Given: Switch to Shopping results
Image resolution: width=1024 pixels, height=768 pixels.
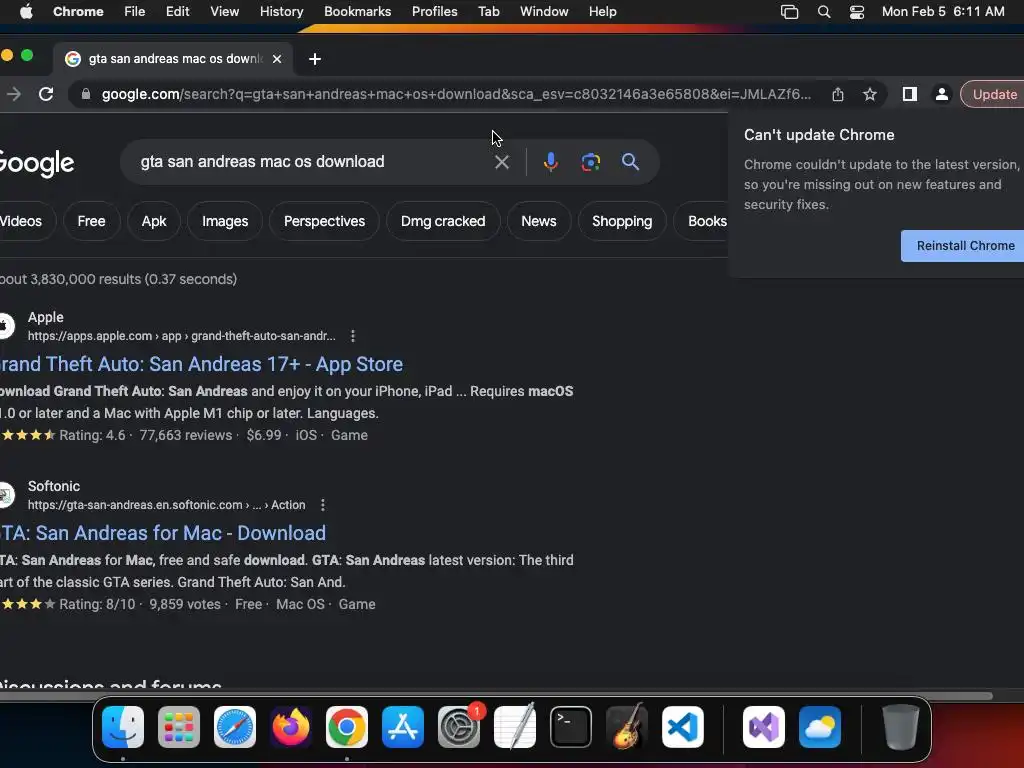Looking at the screenshot, I should 622,221.
